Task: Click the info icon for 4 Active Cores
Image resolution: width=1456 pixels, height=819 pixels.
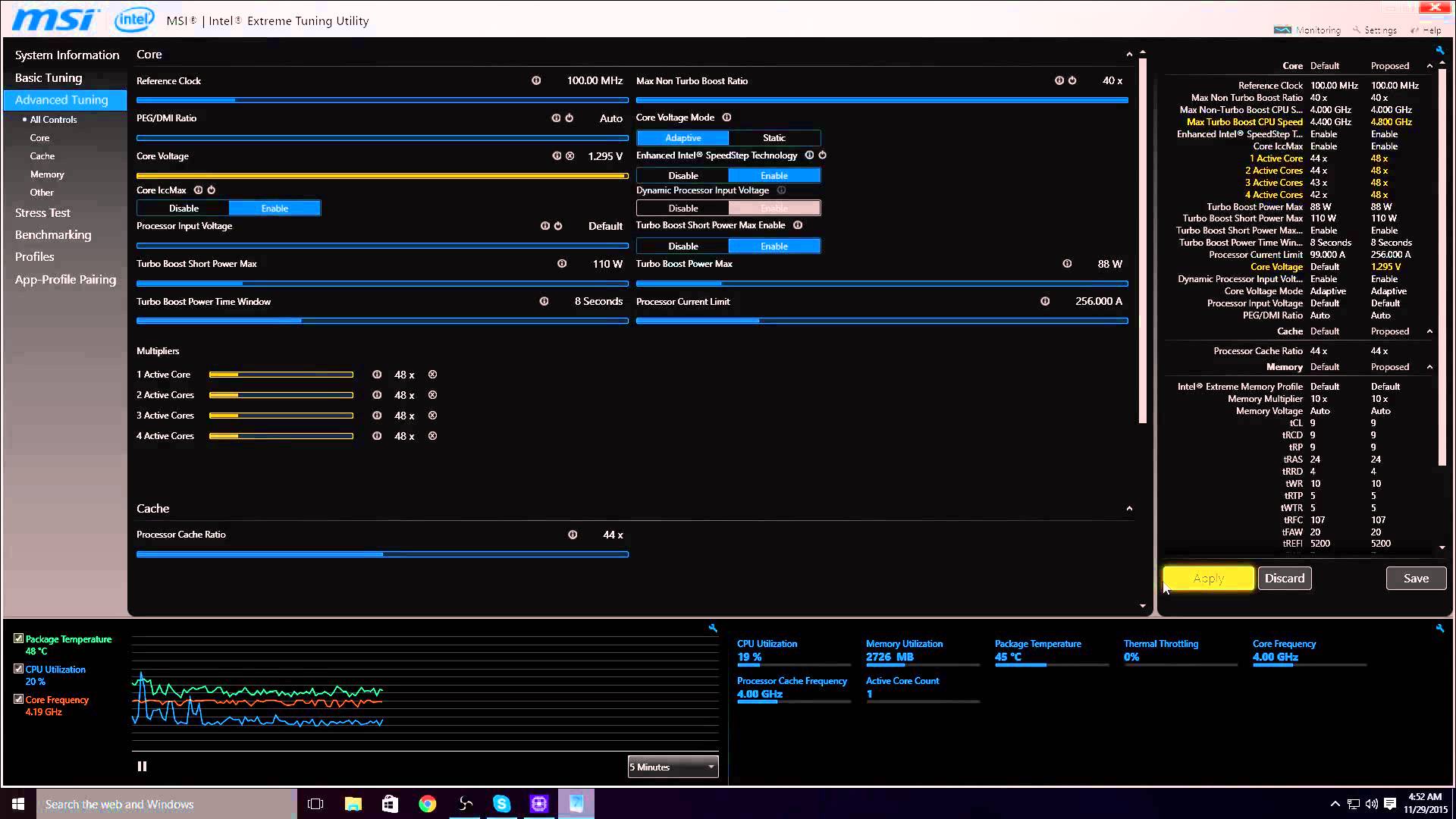Action: point(377,436)
